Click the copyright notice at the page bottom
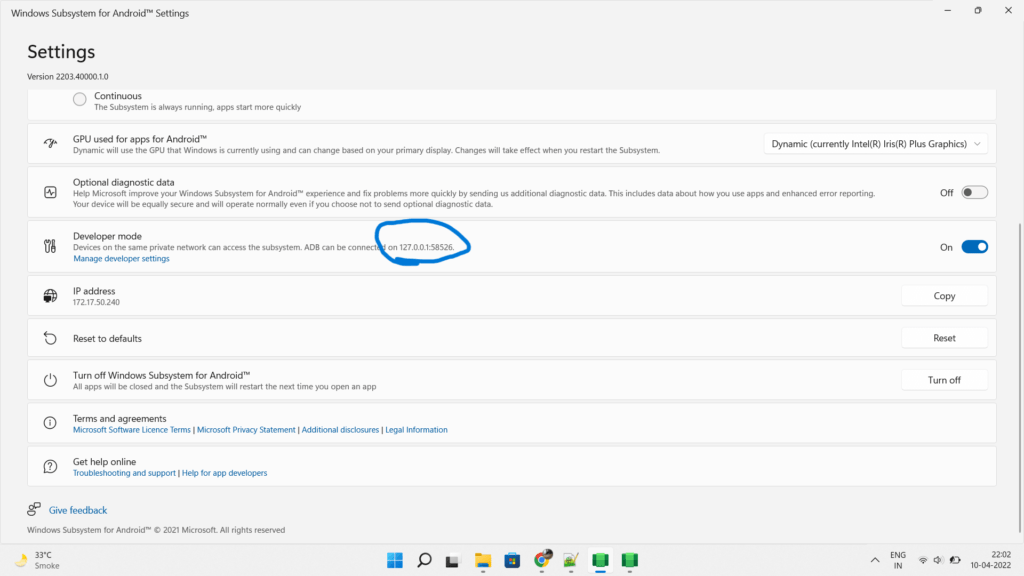 pyautogui.click(x=156, y=530)
